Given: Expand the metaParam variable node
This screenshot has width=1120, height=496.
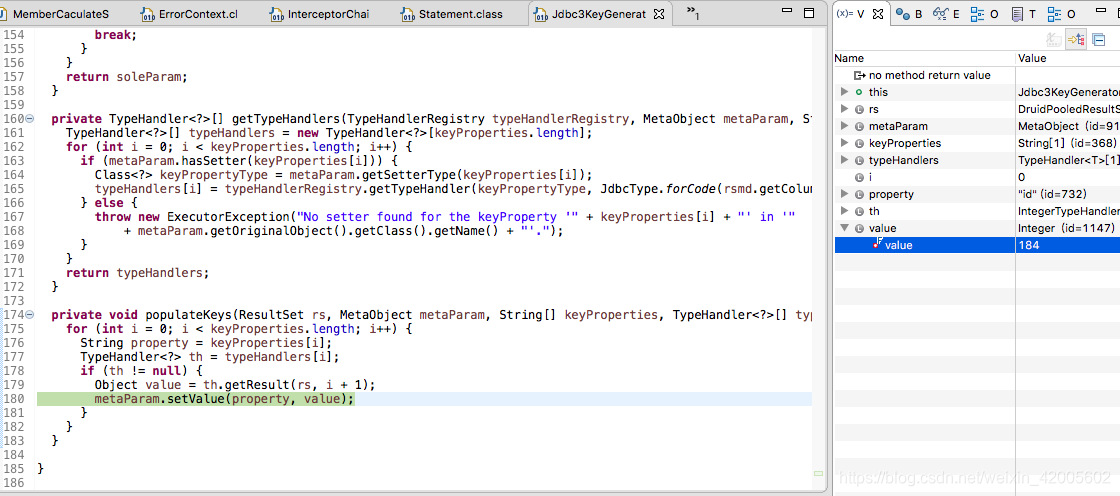Looking at the screenshot, I should pos(844,126).
